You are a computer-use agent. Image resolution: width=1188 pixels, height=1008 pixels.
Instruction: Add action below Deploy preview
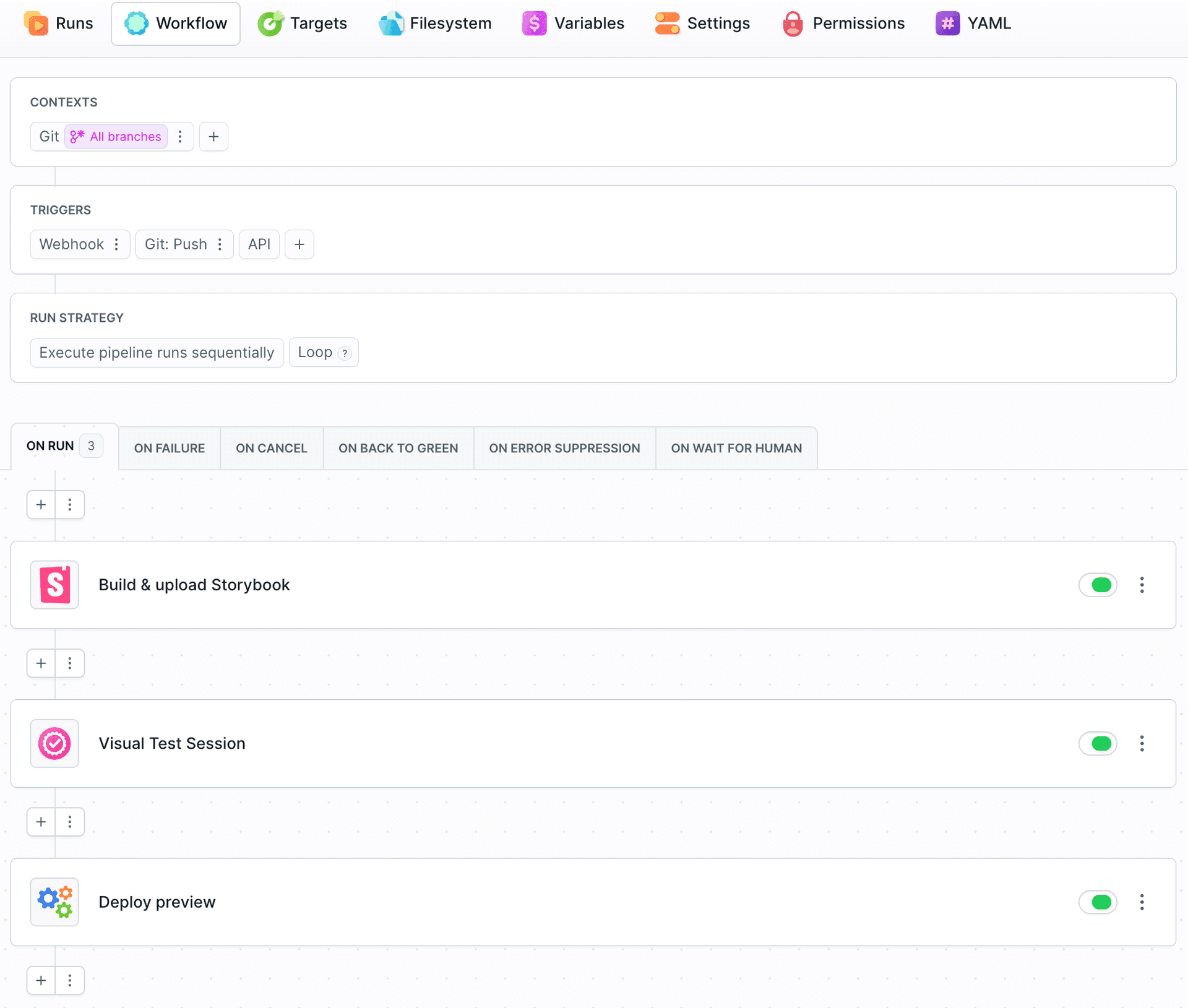click(41, 980)
